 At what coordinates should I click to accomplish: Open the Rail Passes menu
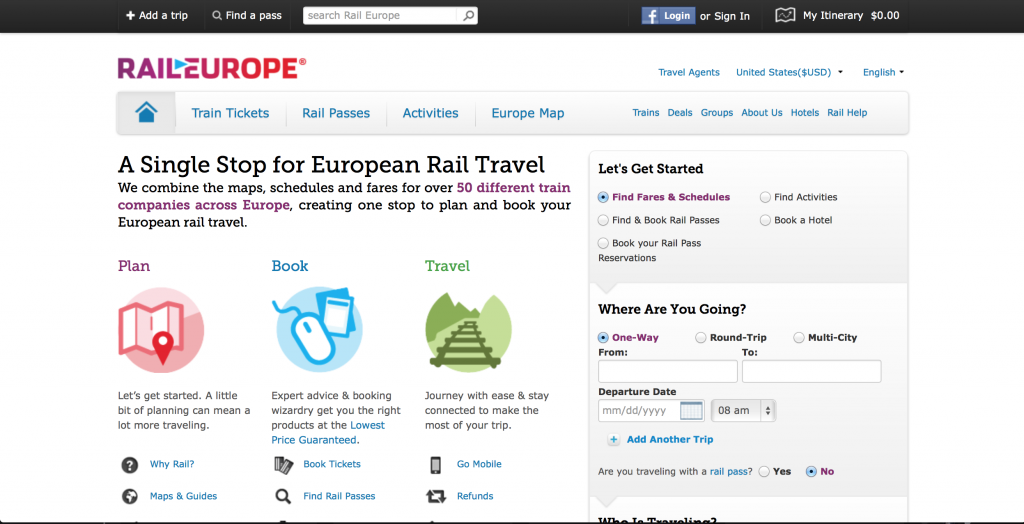[336, 113]
